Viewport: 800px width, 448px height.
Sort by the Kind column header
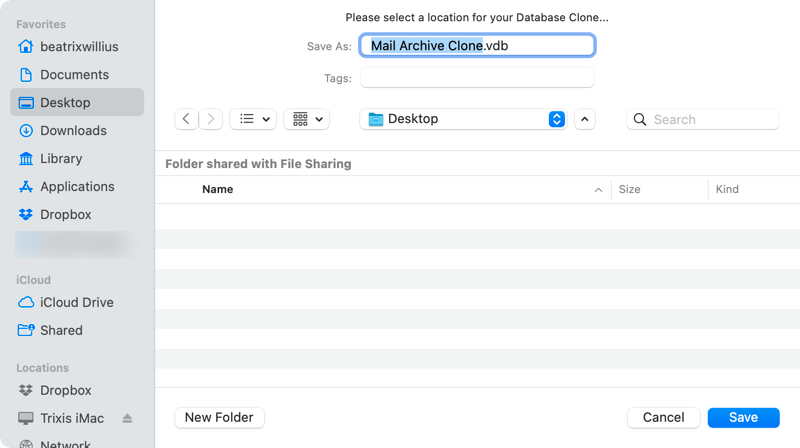[727, 189]
